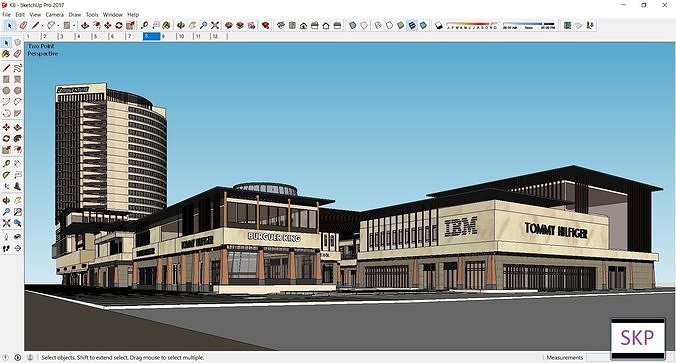Expand the Line tool dropdown arrow
Viewport: 676px width, 363px height.
point(42,26)
